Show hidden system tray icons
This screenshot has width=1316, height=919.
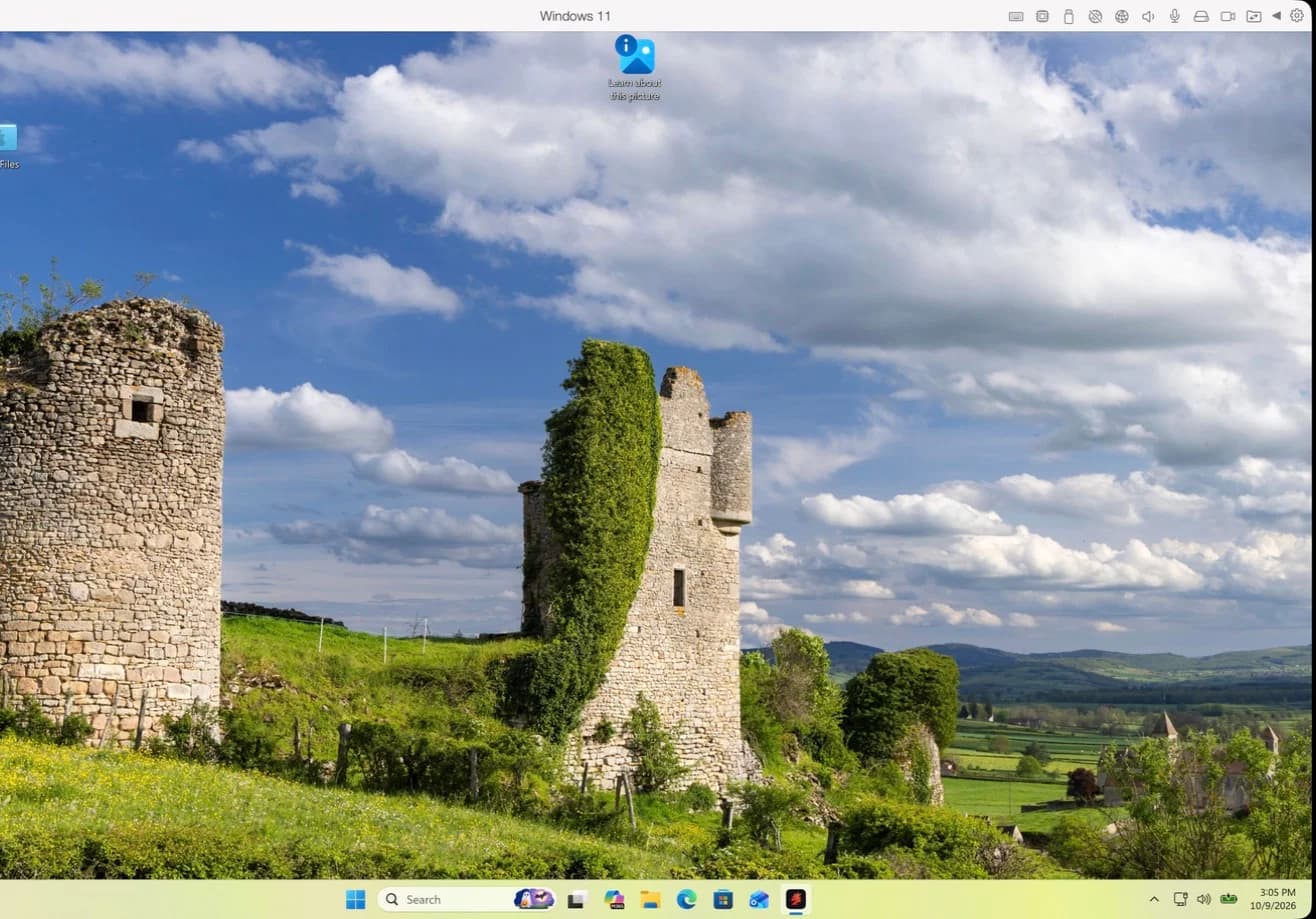coord(1154,899)
